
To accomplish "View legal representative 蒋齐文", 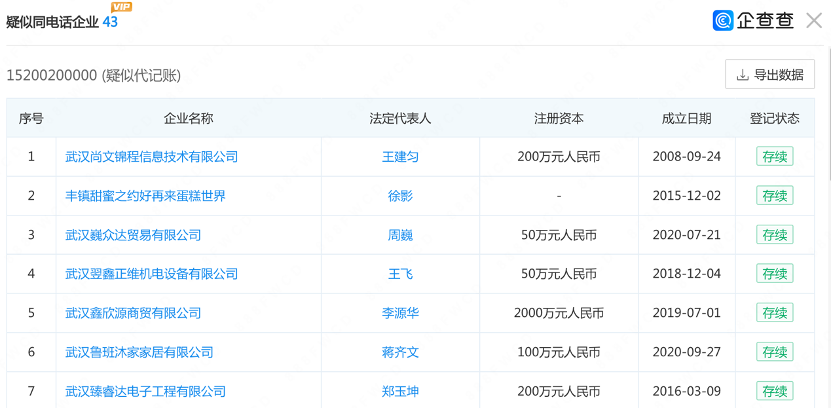I will [x=401, y=352].
